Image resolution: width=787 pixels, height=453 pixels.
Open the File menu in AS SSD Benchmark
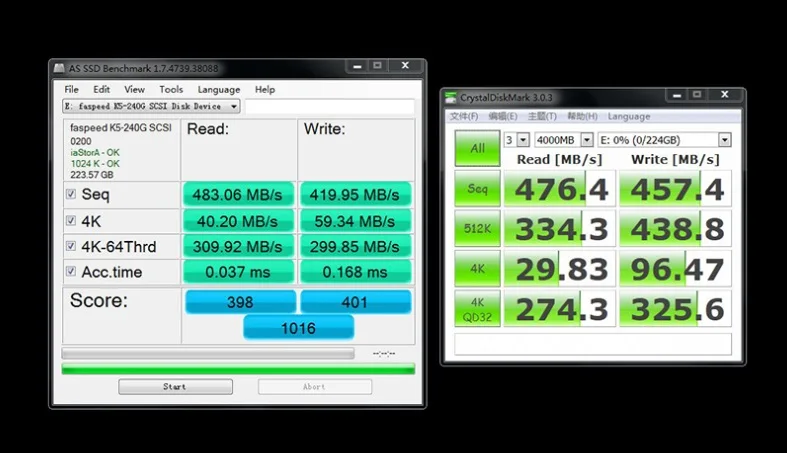point(71,89)
